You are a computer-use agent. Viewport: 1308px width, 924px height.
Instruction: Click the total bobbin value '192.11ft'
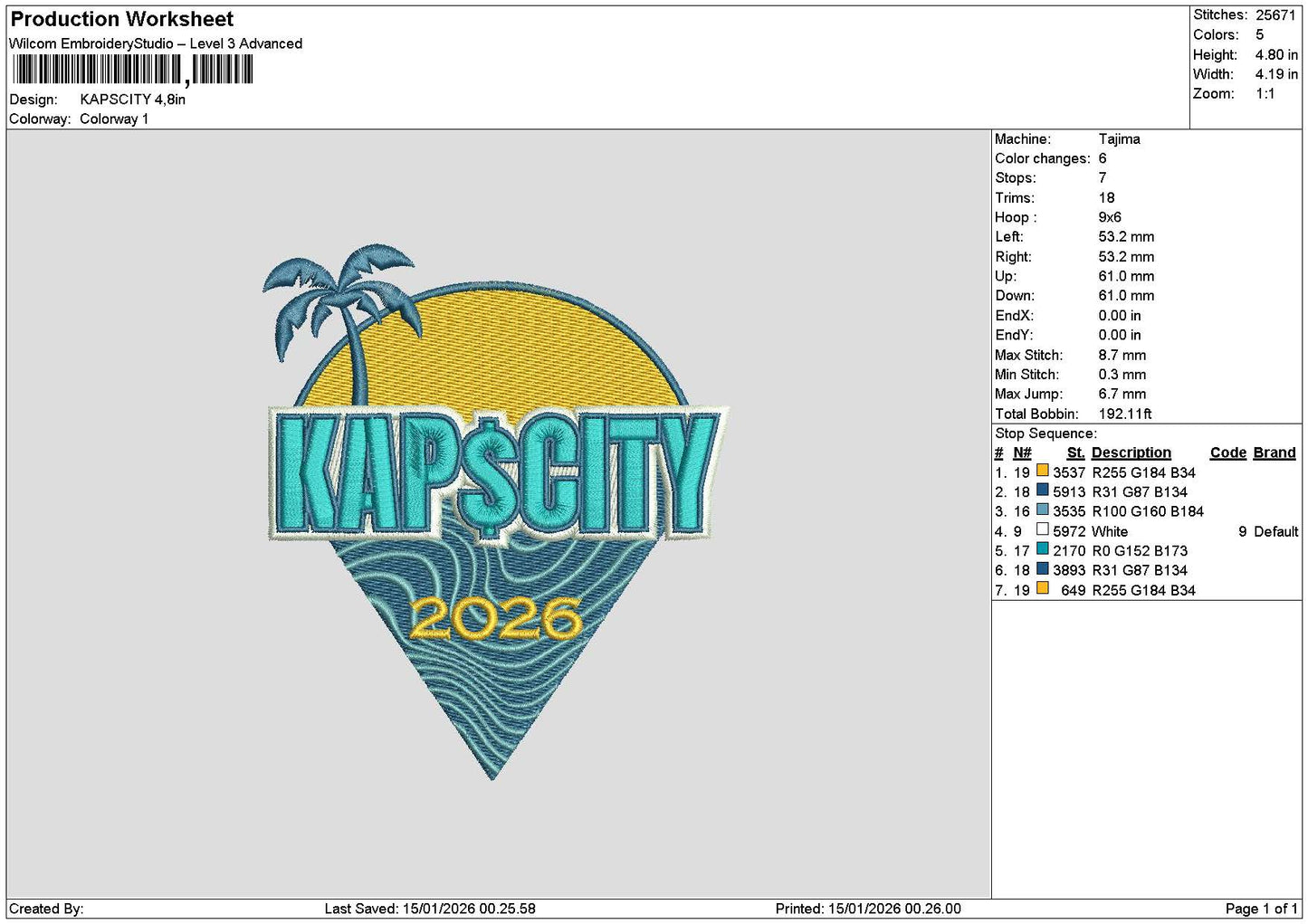(1125, 414)
